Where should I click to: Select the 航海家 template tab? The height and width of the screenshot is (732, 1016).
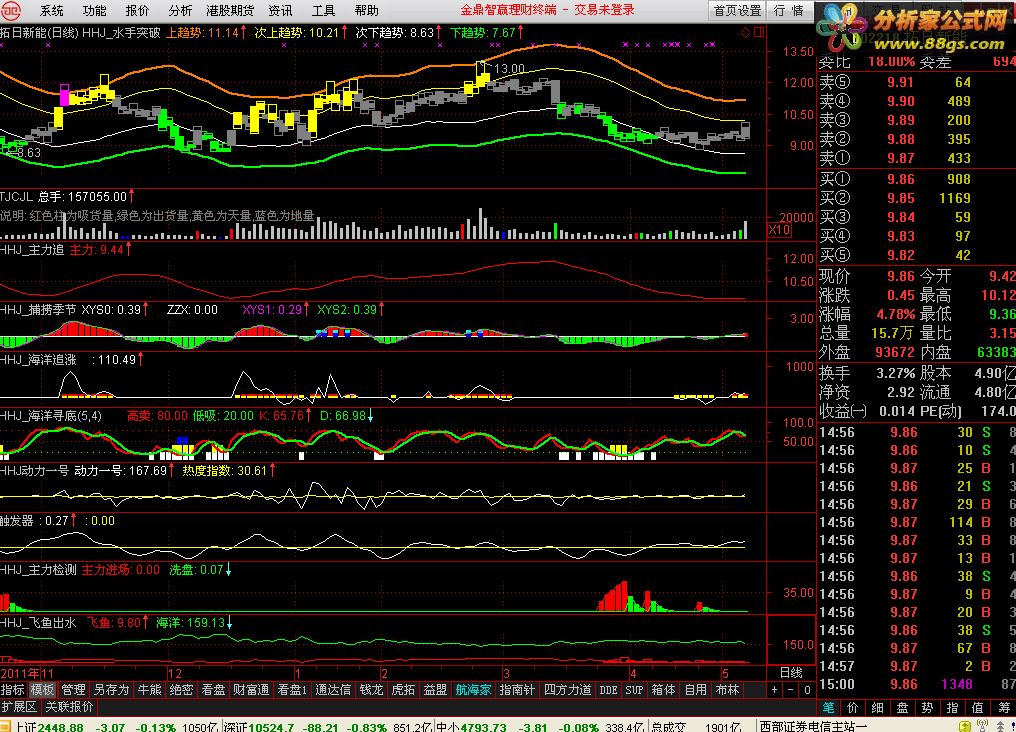pyautogui.click(x=474, y=690)
